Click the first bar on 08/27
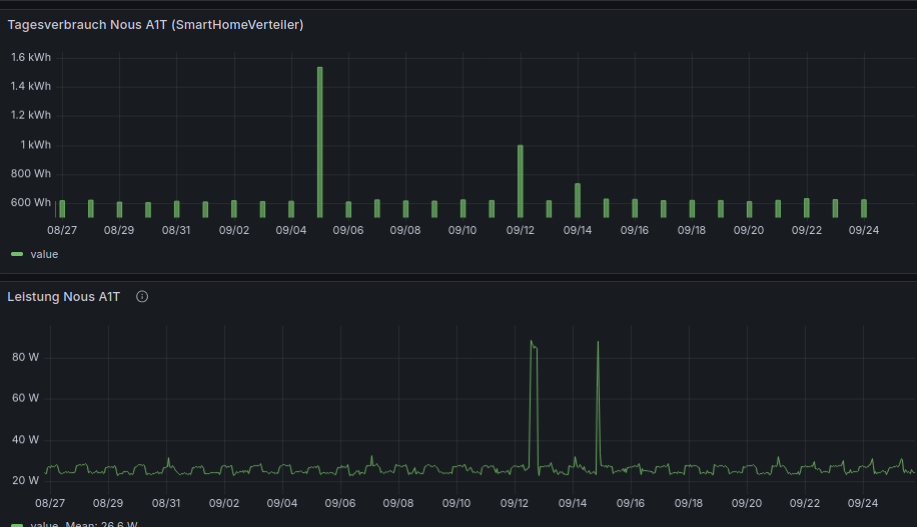 coord(62,209)
